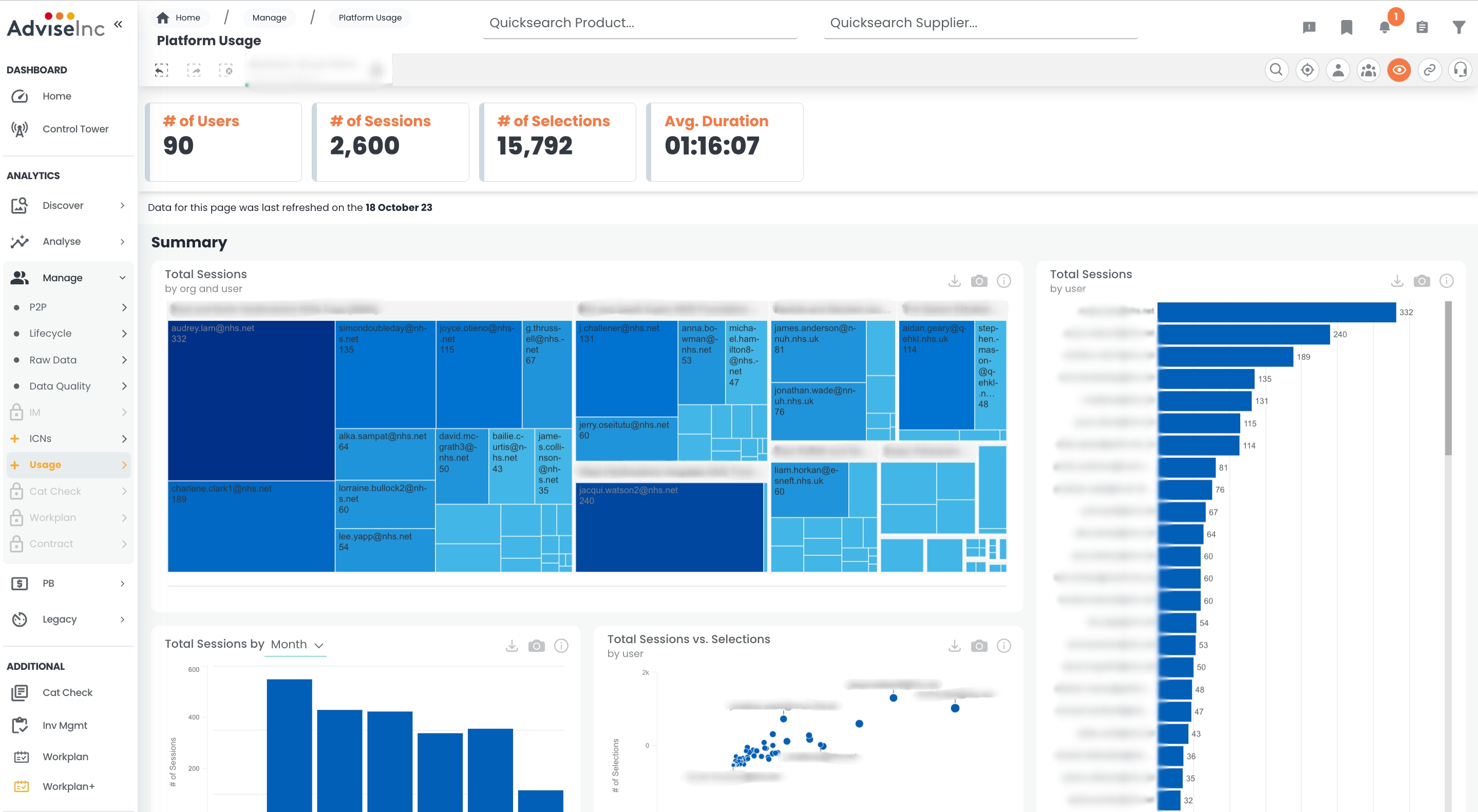
Task: Open the Month dropdown selector
Action: coord(296,645)
